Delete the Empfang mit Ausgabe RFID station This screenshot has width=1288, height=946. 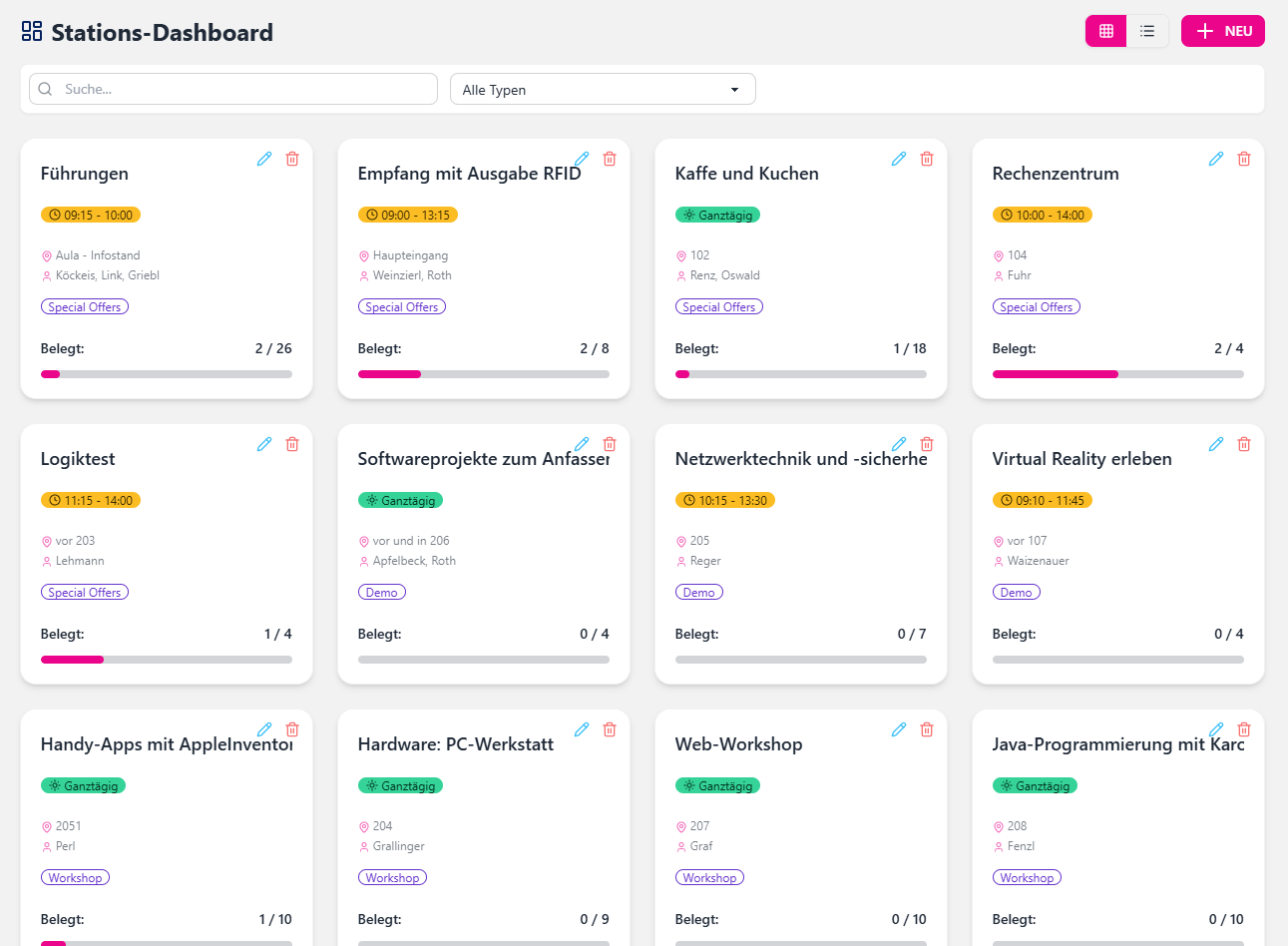click(x=610, y=159)
